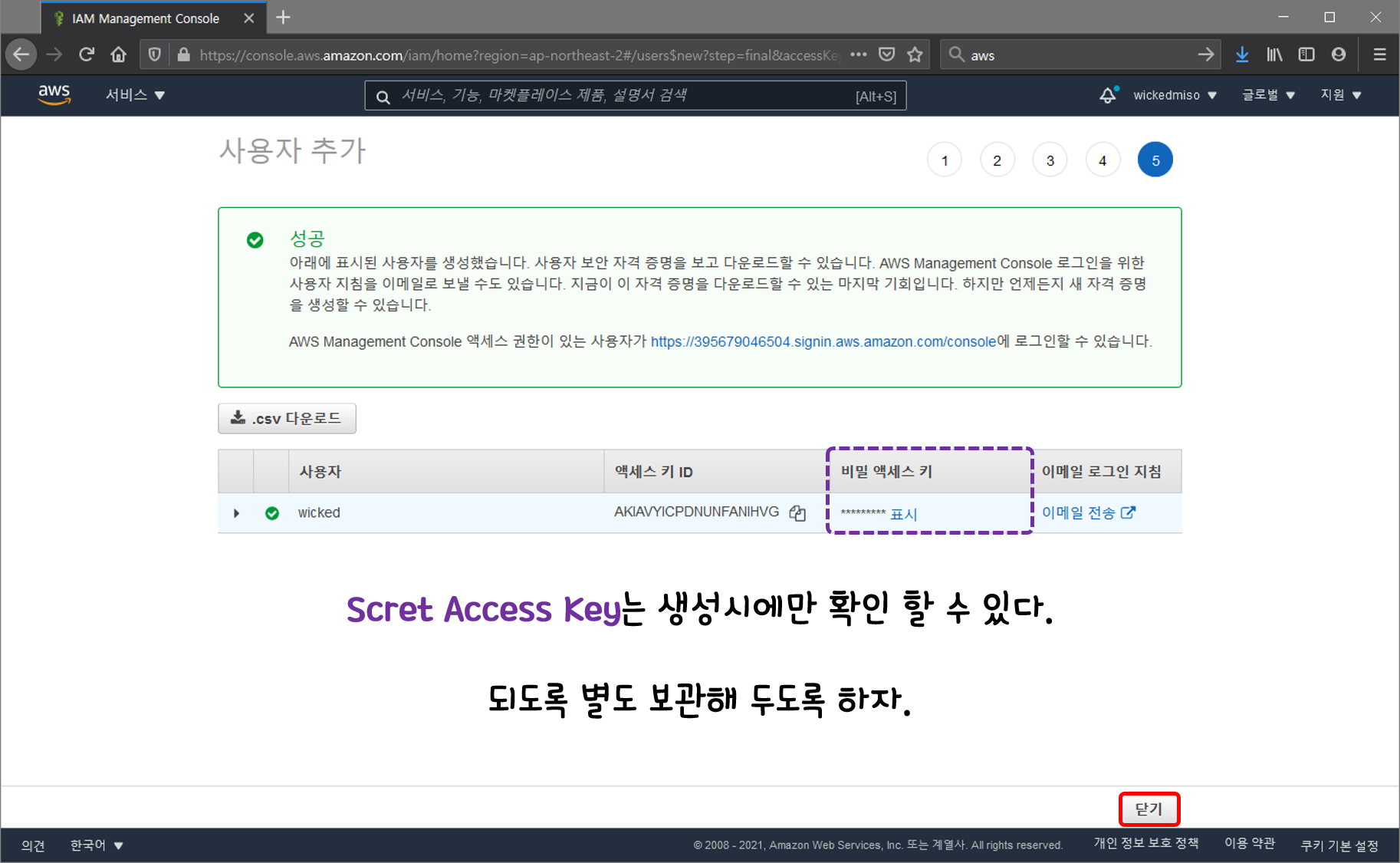The height and width of the screenshot is (863, 1400).
Task: Click user name wicked in table
Action: point(319,512)
